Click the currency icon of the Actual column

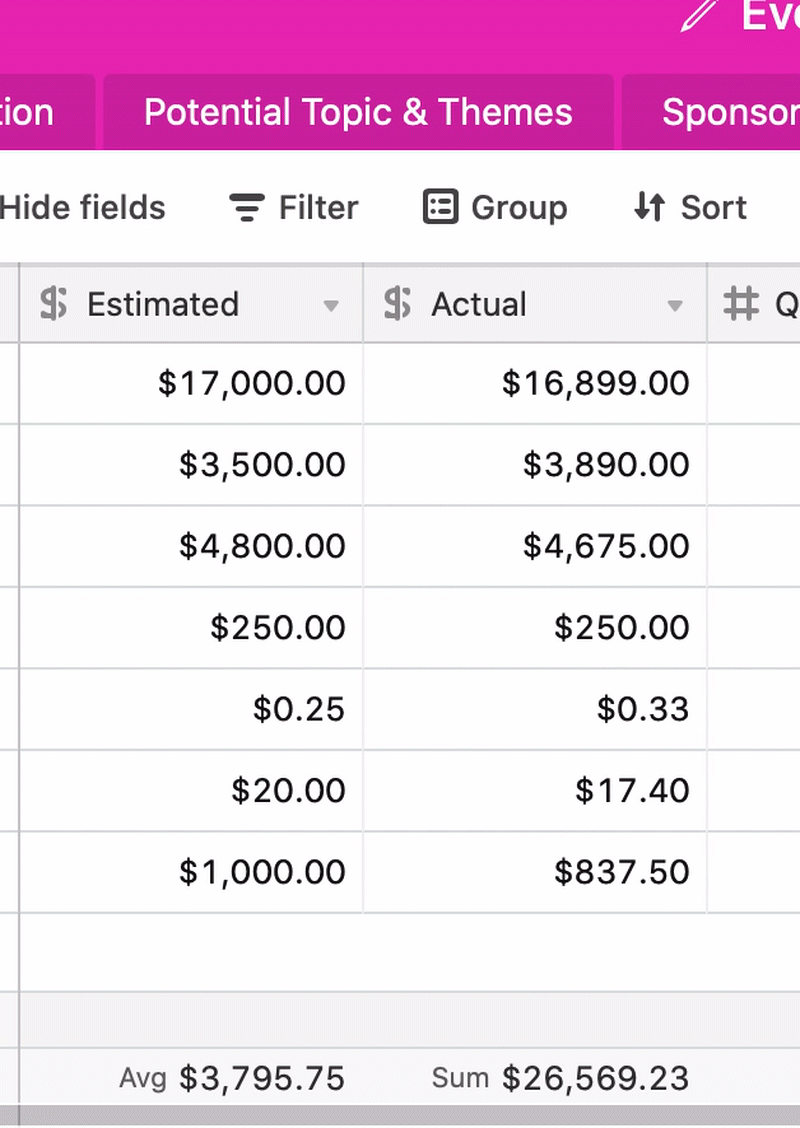(398, 303)
